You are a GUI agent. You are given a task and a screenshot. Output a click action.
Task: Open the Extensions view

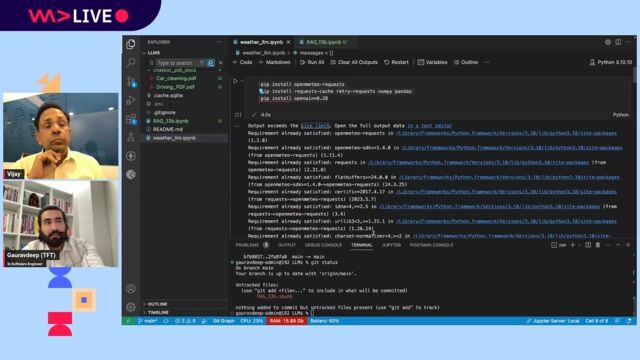[x=131, y=119]
